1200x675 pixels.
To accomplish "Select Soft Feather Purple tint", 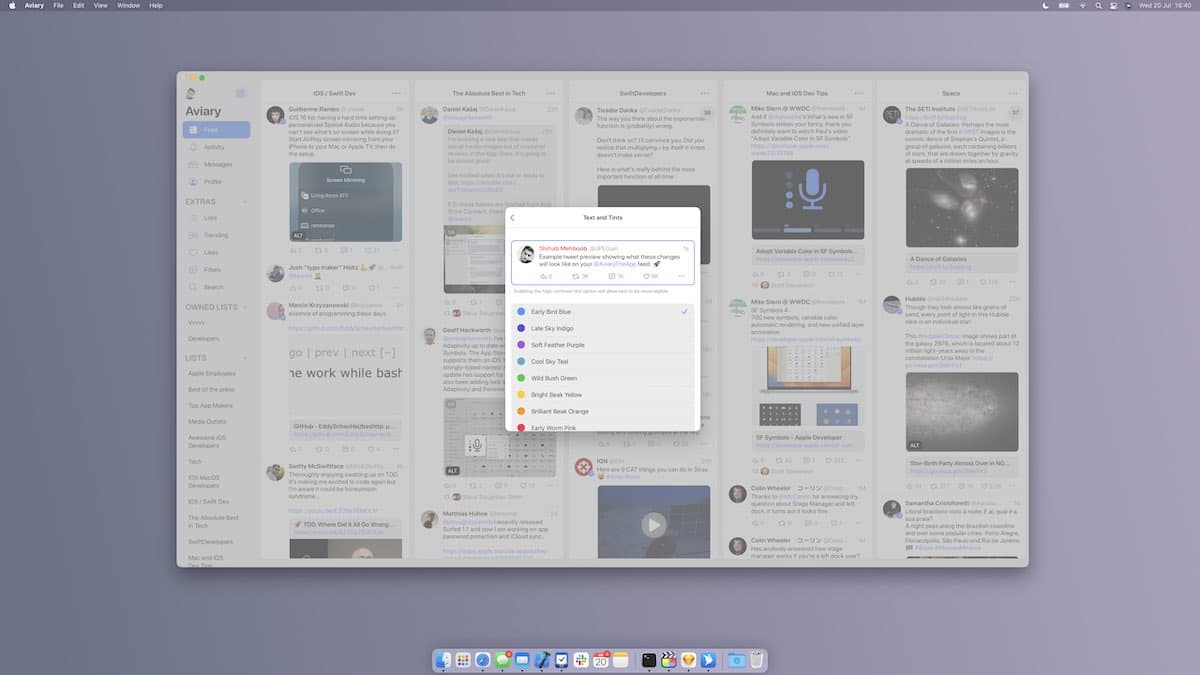I will (x=602, y=345).
